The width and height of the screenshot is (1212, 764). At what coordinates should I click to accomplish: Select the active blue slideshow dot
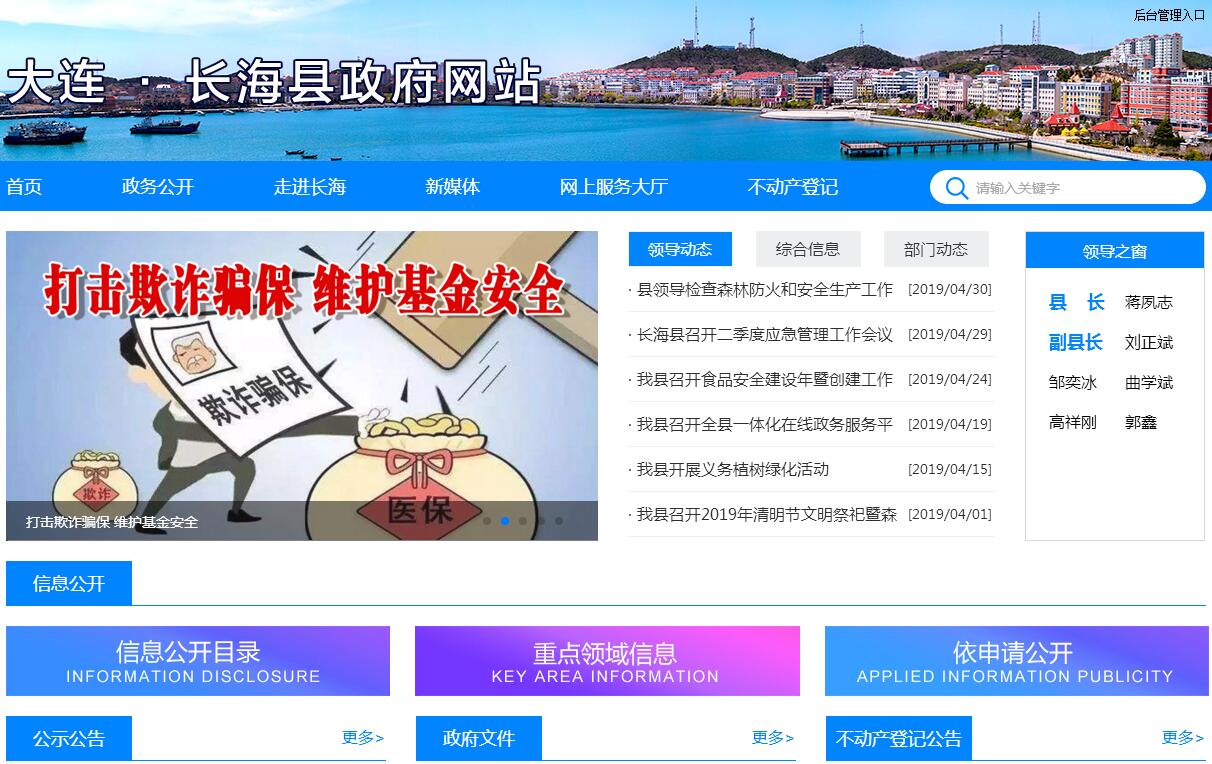pos(505,521)
